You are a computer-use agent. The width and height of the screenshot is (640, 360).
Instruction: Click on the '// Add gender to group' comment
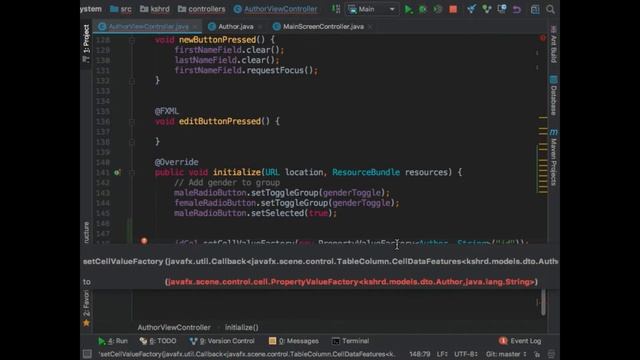(227, 182)
